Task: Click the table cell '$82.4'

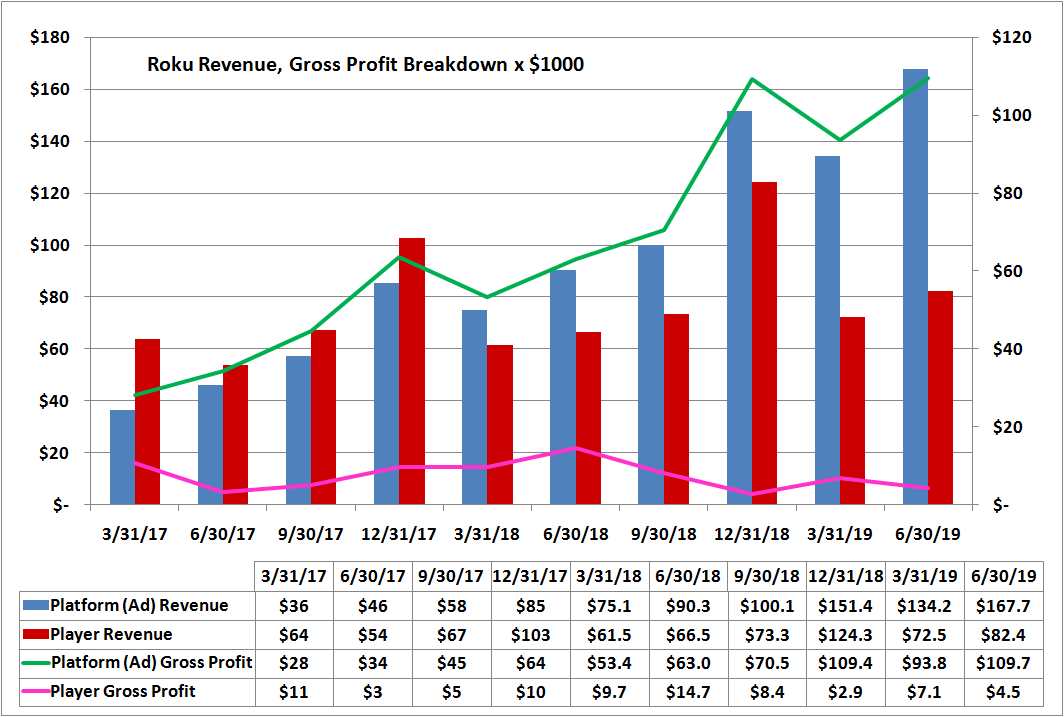Action: (x=1003, y=635)
